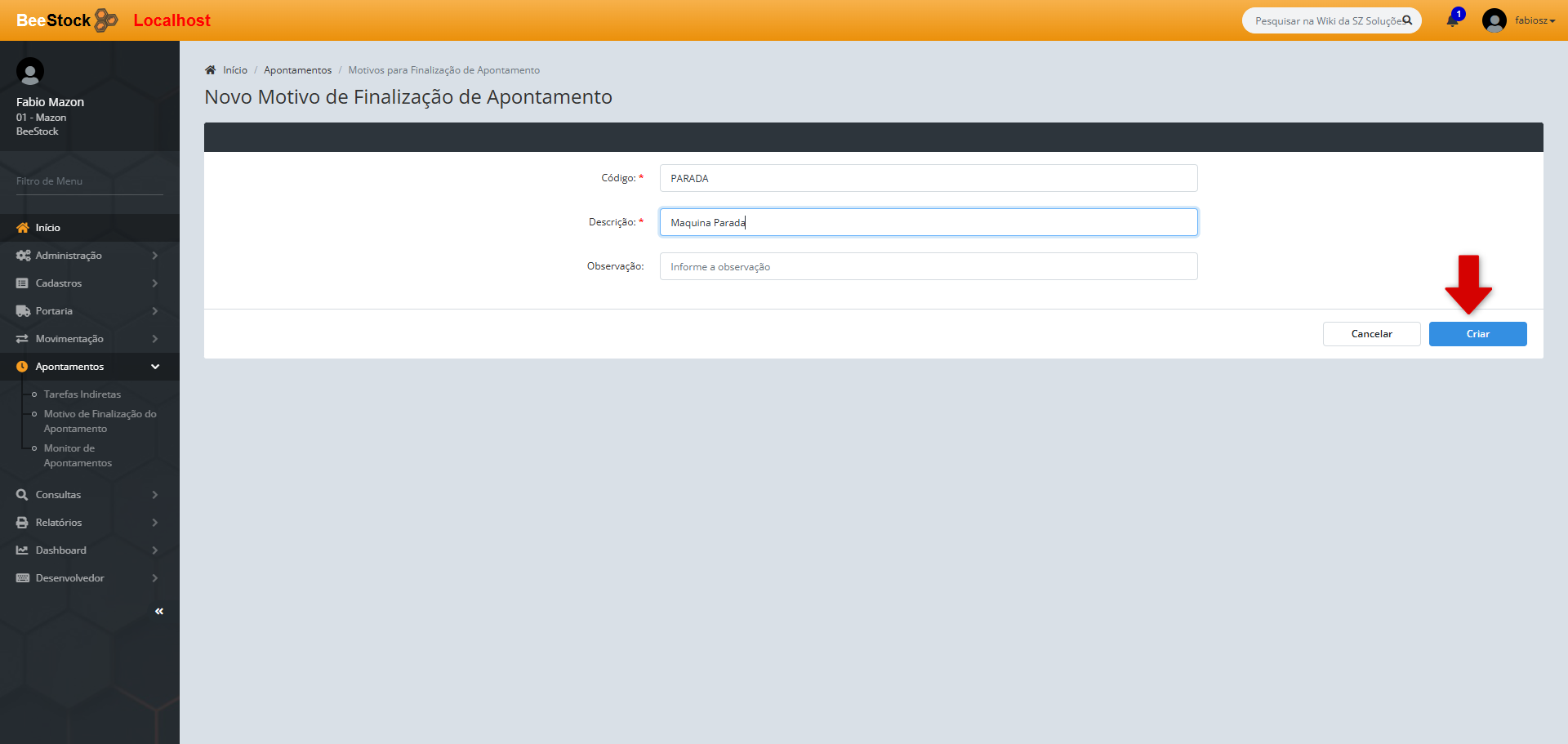Focus the Observação input field

[x=928, y=266]
